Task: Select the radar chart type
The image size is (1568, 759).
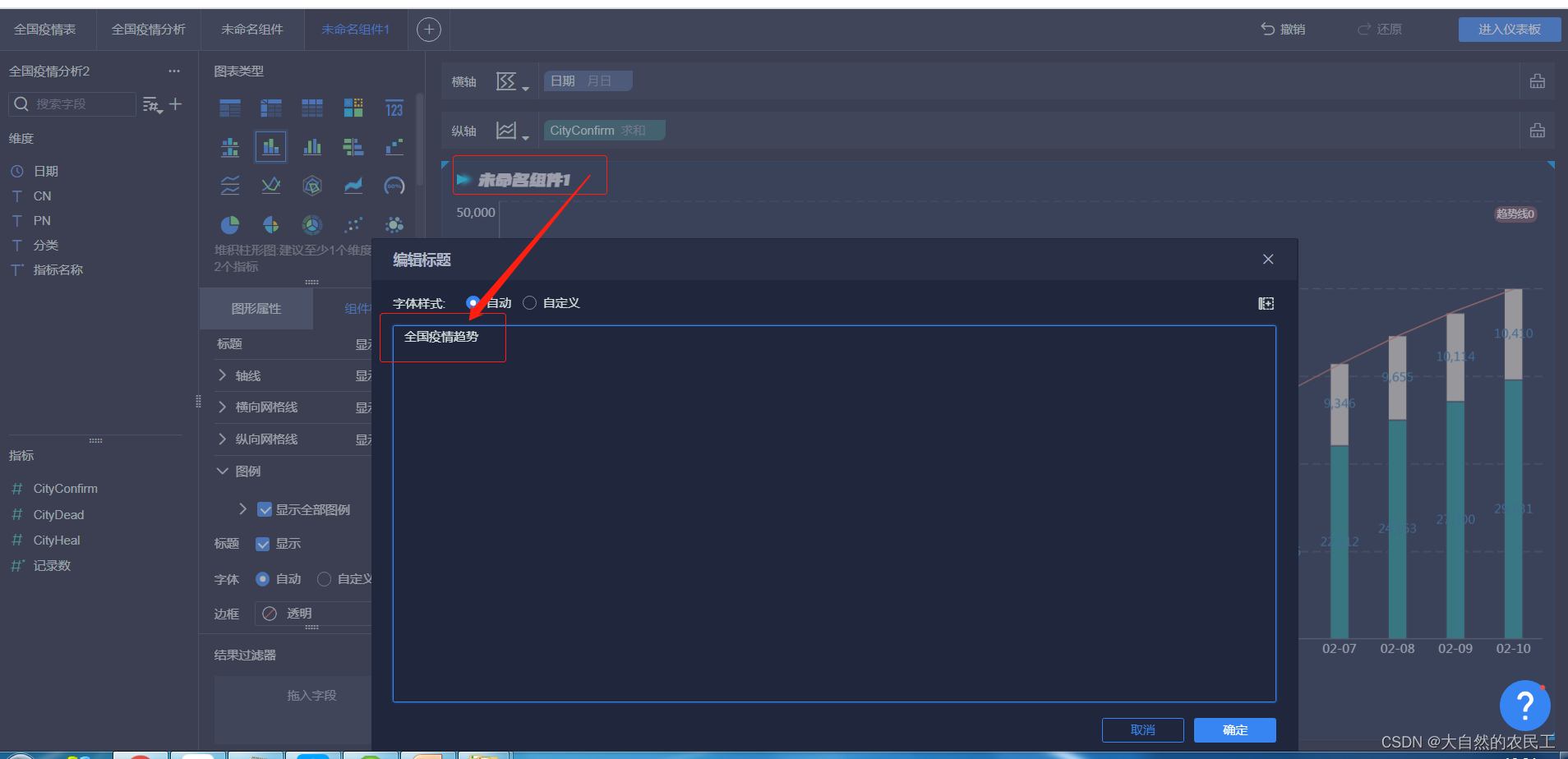Action: 312,186
